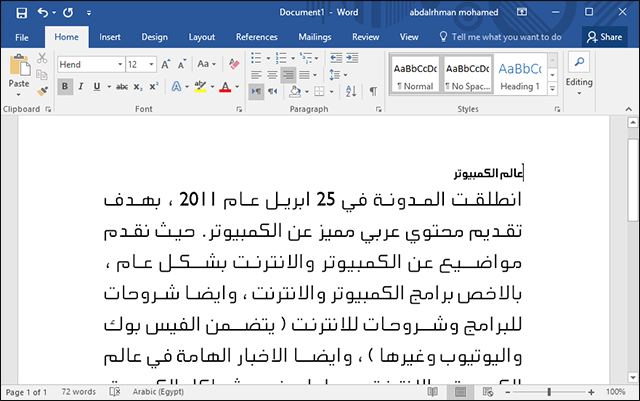Apply the Normal style
The height and width of the screenshot is (401, 640).
pyautogui.click(x=415, y=74)
